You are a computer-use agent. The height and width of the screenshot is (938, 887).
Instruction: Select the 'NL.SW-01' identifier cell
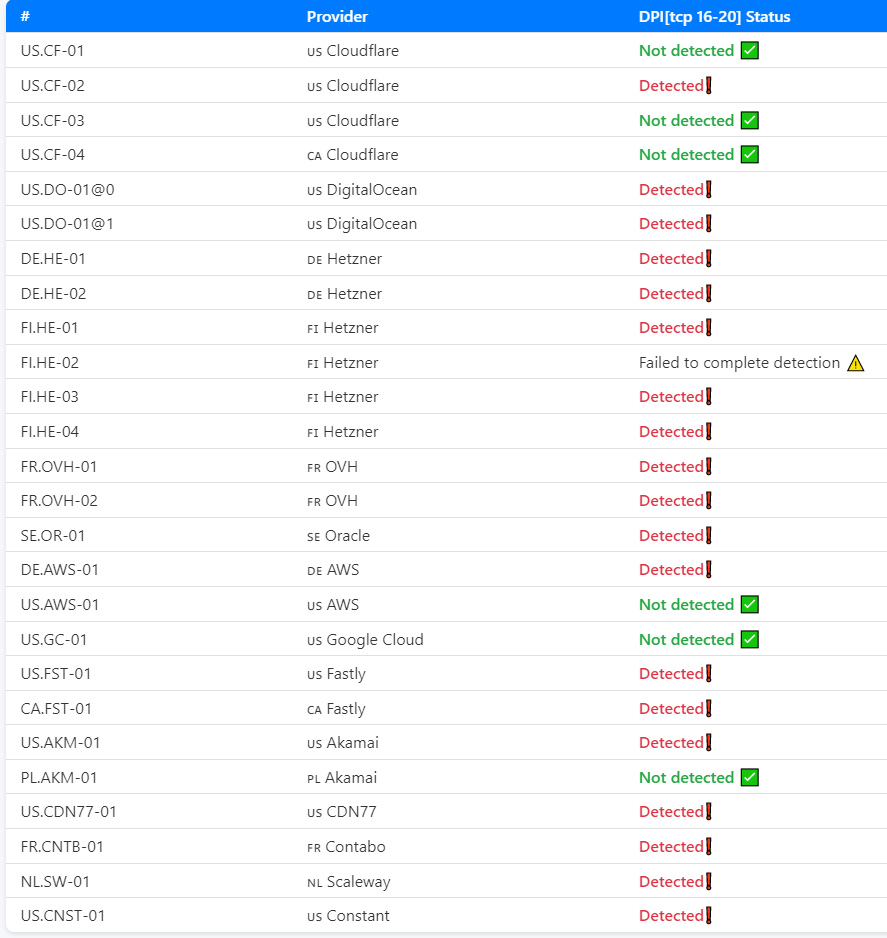tap(55, 881)
